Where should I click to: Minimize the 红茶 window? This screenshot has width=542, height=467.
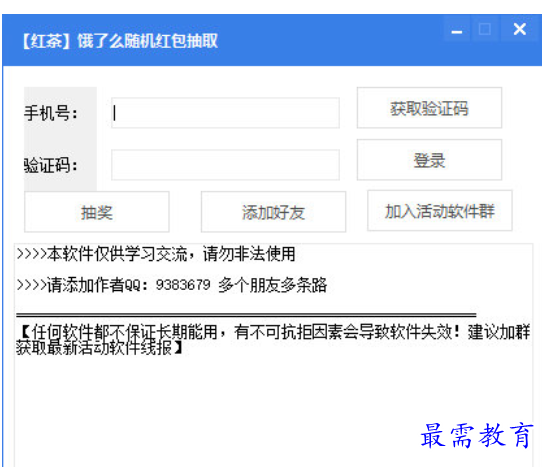click(x=457, y=30)
